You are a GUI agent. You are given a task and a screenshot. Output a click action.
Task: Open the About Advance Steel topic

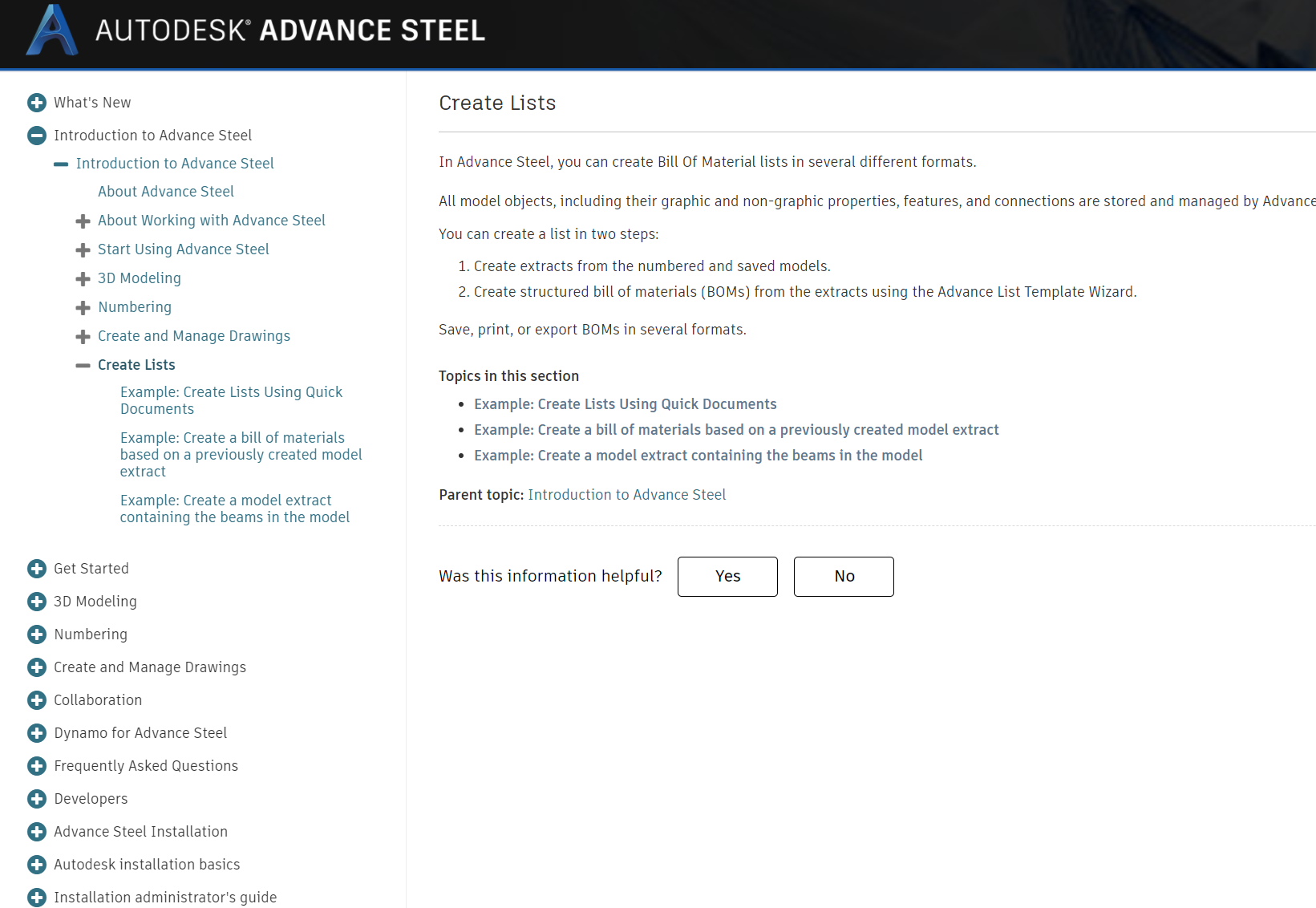165,191
